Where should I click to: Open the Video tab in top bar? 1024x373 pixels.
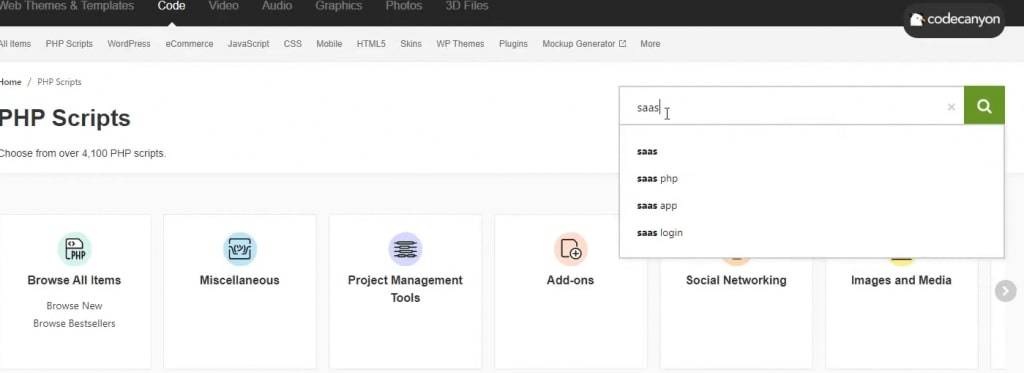pyautogui.click(x=223, y=6)
